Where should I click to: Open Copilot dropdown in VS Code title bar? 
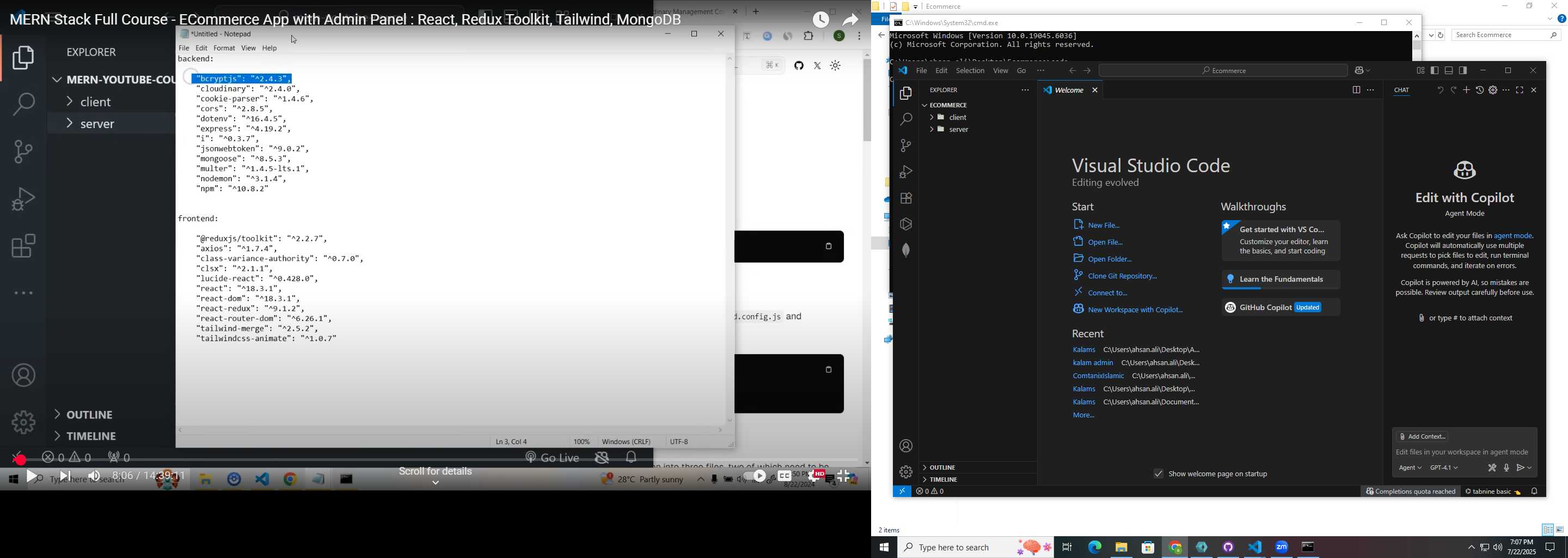click(1368, 71)
